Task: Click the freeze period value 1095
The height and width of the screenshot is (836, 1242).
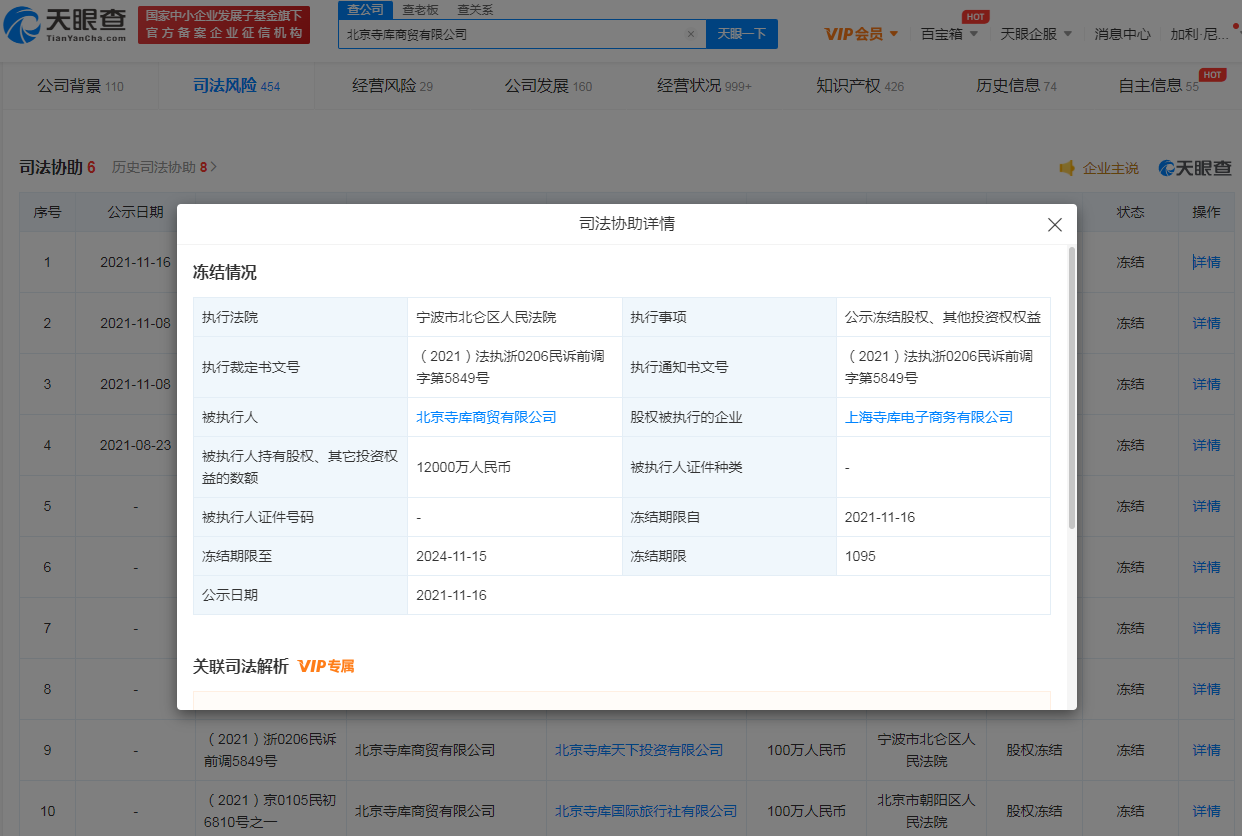Action: click(x=860, y=556)
